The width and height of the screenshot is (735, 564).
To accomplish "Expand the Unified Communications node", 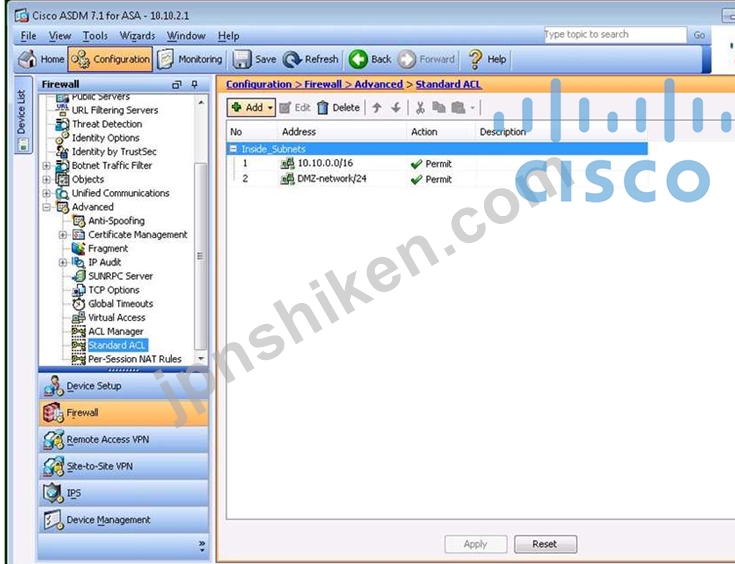I will [46, 193].
